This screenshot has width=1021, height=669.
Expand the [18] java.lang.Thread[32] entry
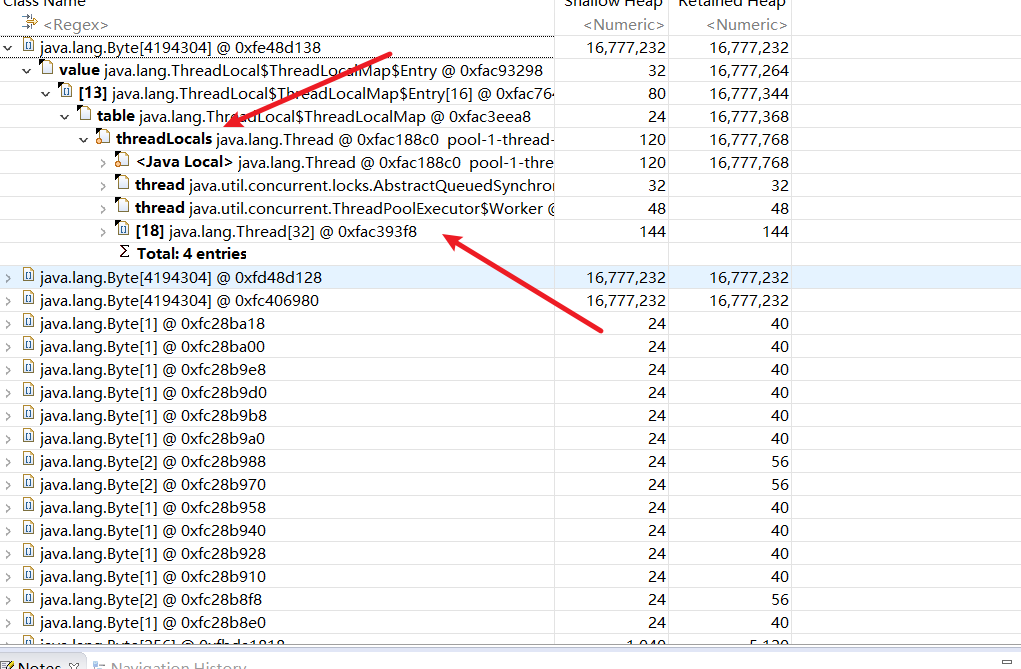point(103,231)
